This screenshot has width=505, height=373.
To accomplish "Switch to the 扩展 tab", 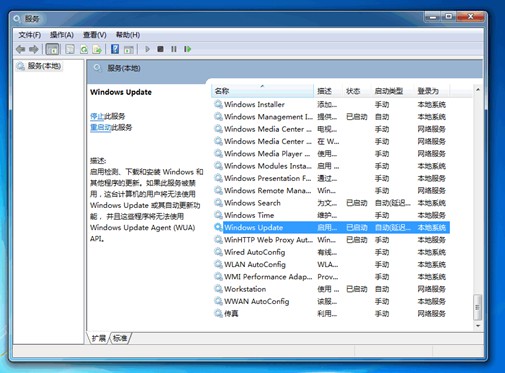I will [x=99, y=338].
